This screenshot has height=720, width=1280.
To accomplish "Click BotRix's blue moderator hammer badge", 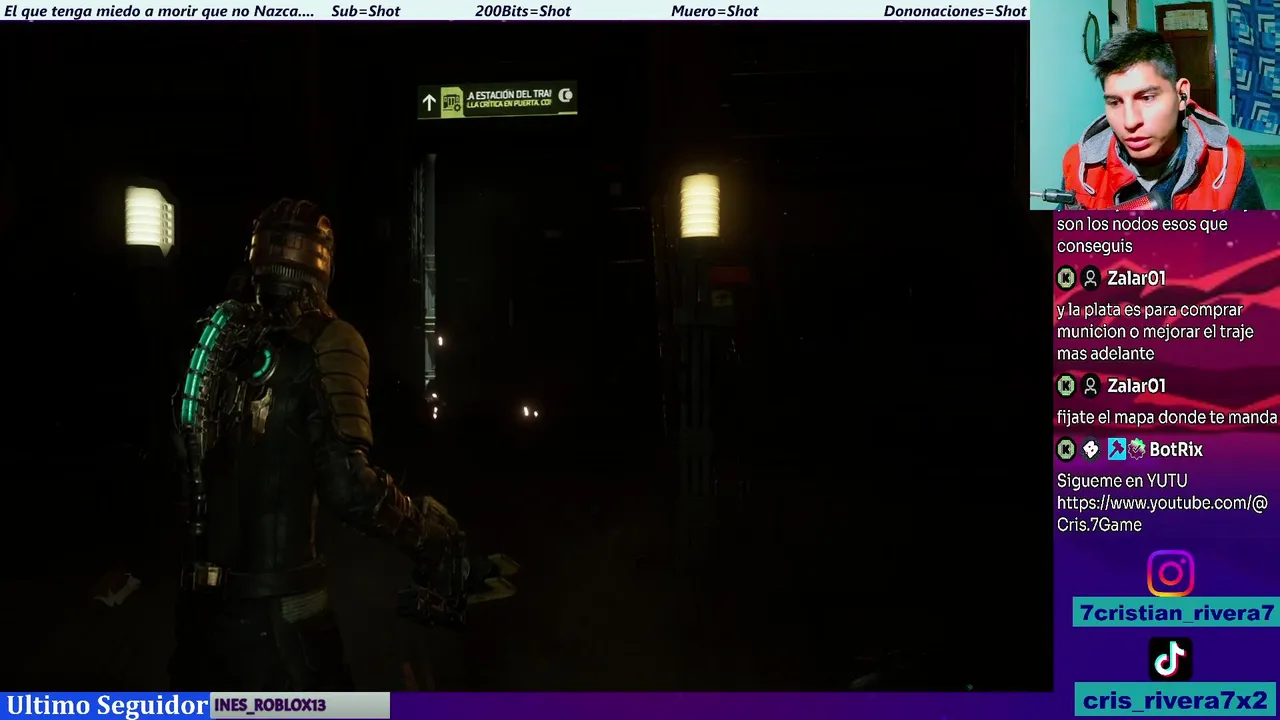I will 1117,450.
